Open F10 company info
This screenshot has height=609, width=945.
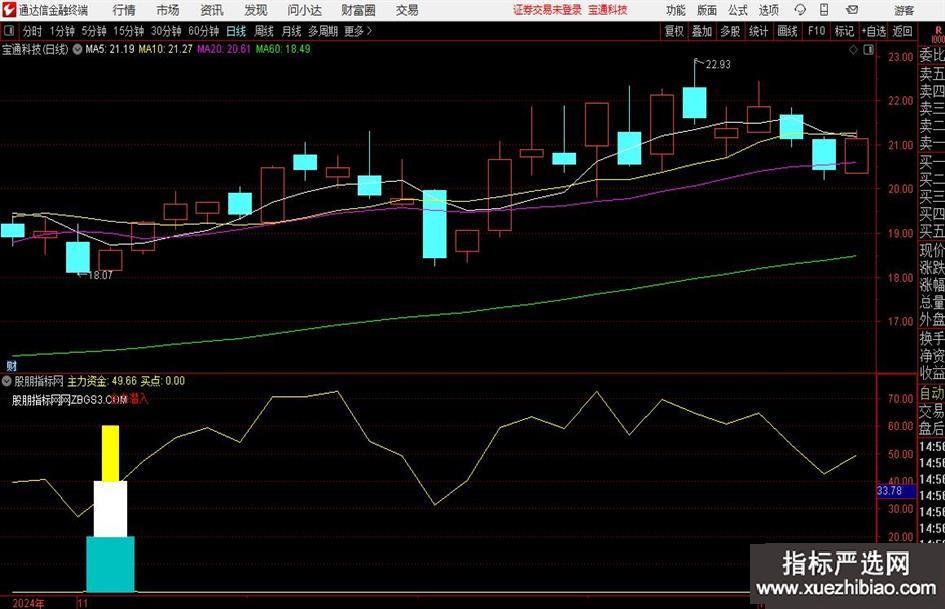click(816, 31)
